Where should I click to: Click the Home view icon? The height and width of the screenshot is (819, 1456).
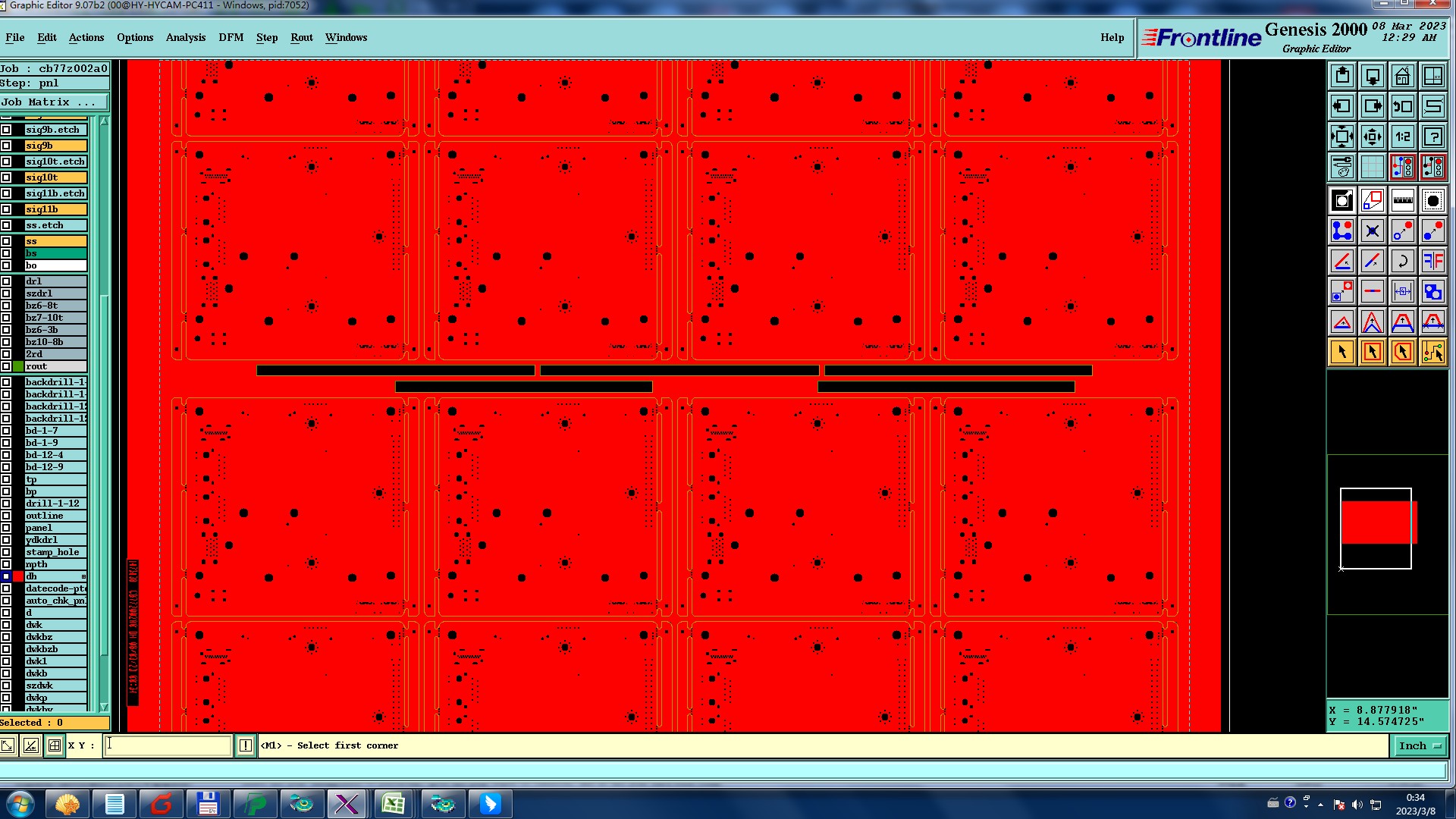tap(1402, 77)
